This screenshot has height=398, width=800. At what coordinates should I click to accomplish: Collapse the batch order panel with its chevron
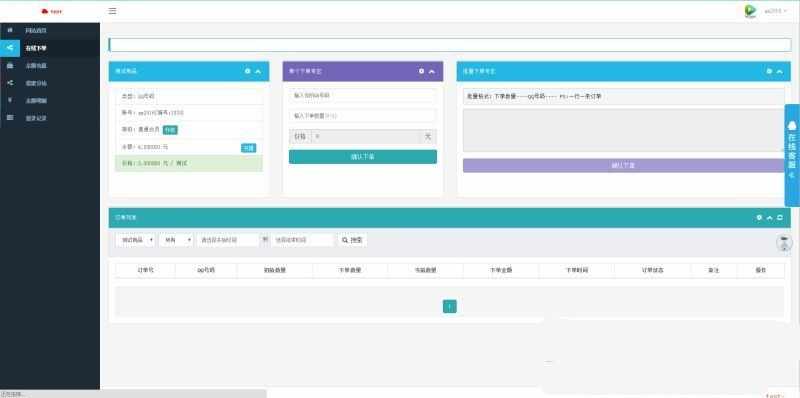(x=780, y=71)
